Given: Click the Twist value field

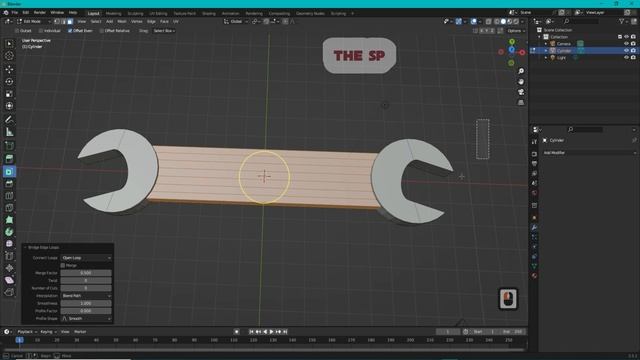Looking at the screenshot, I should click(86, 280).
